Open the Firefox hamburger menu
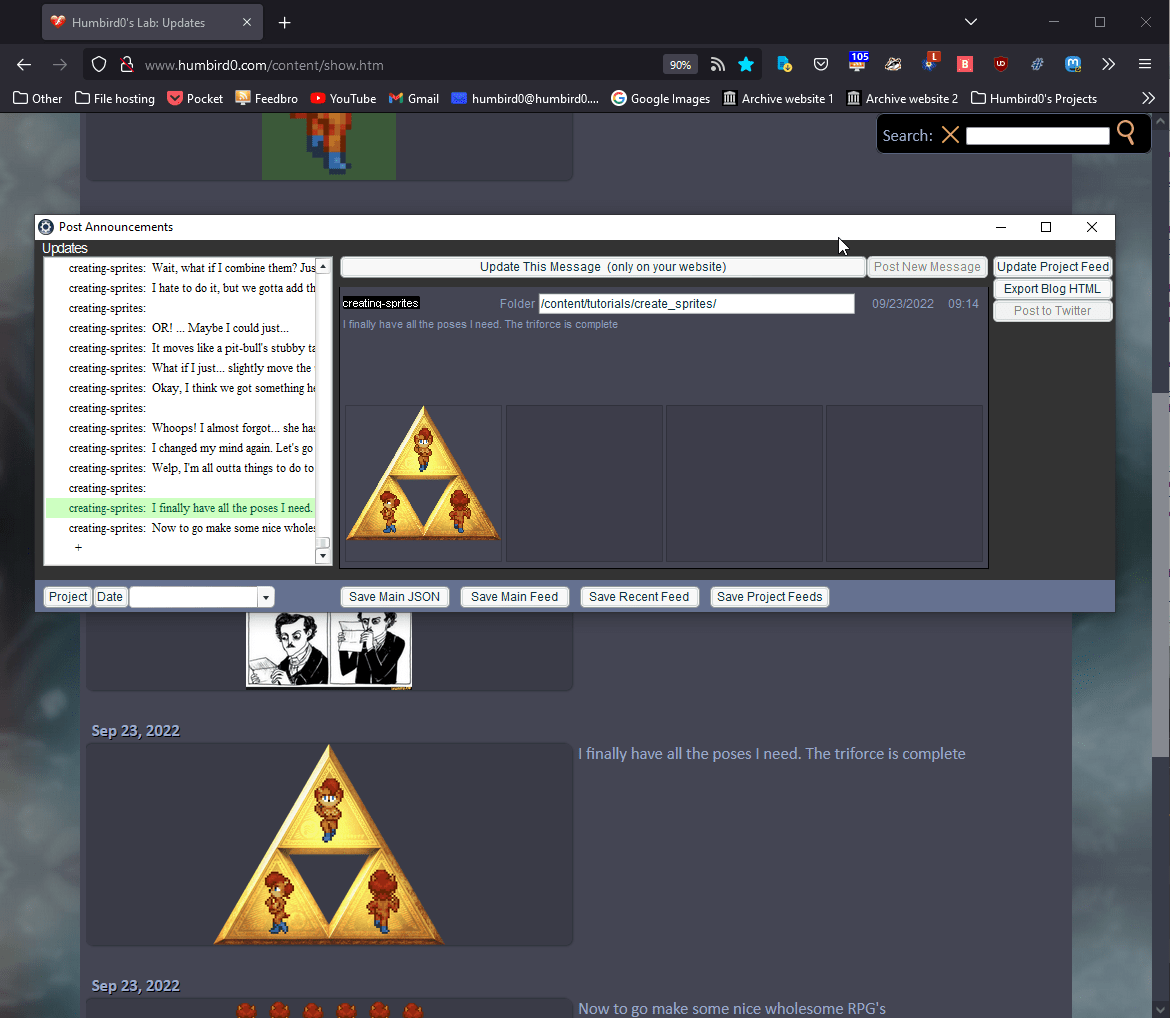Viewport: 1170px width, 1018px height. point(1145,65)
